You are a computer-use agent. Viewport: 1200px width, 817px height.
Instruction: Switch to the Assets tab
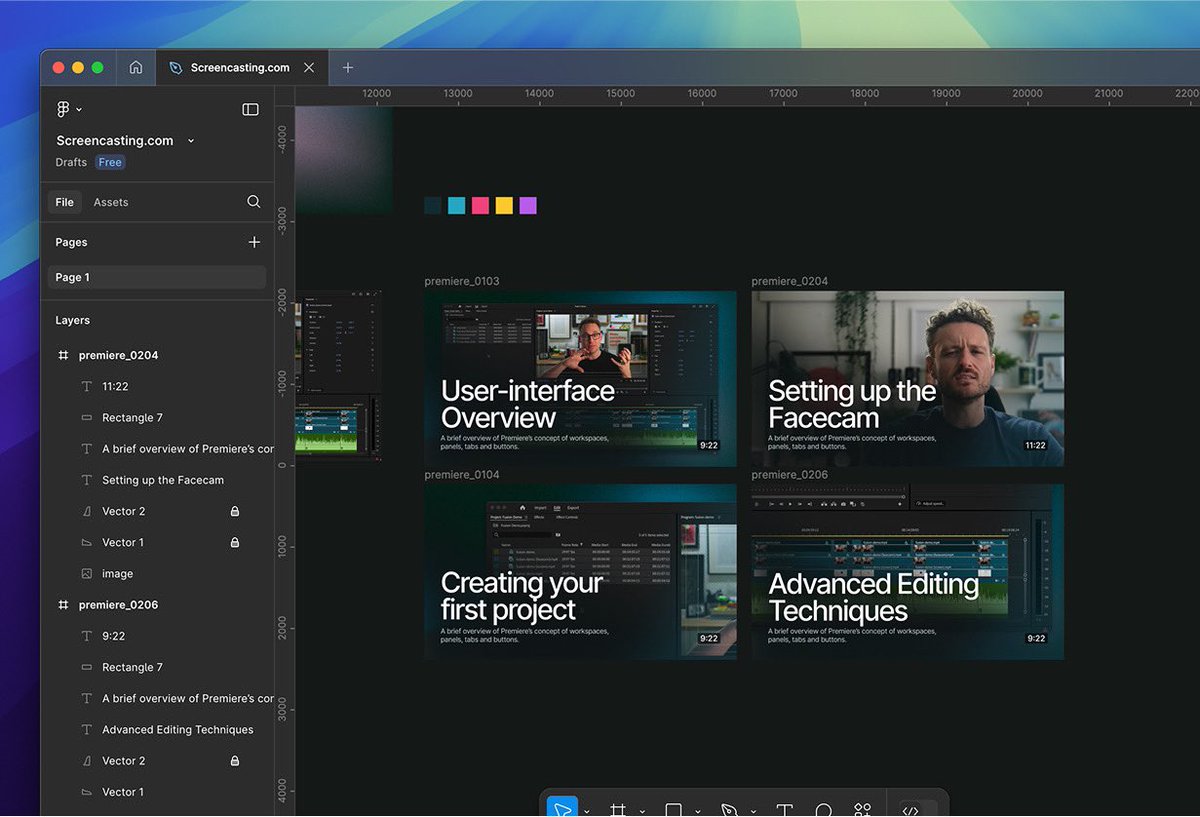point(111,202)
